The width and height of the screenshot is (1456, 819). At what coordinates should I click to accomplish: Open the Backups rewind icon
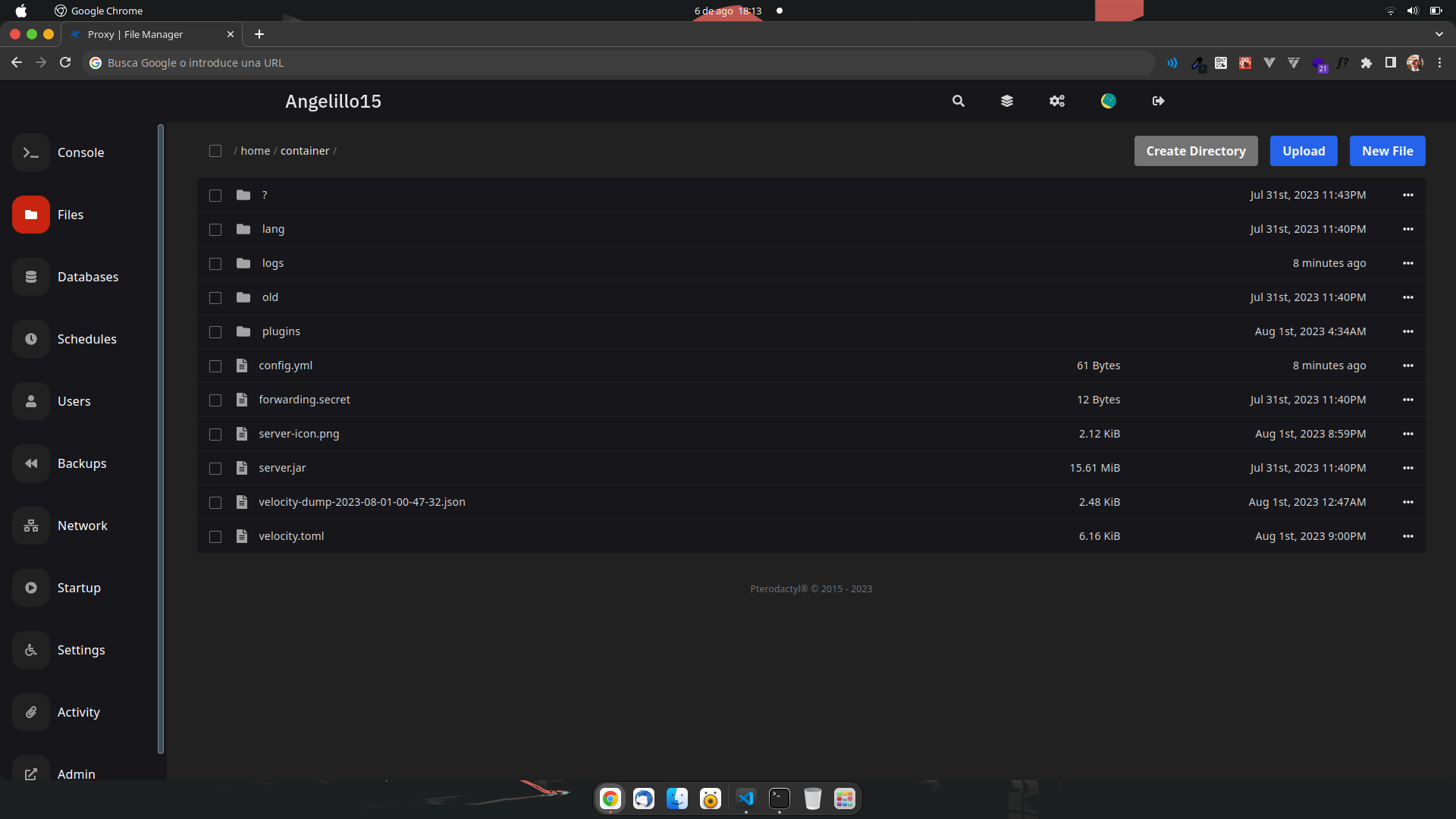[31, 463]
